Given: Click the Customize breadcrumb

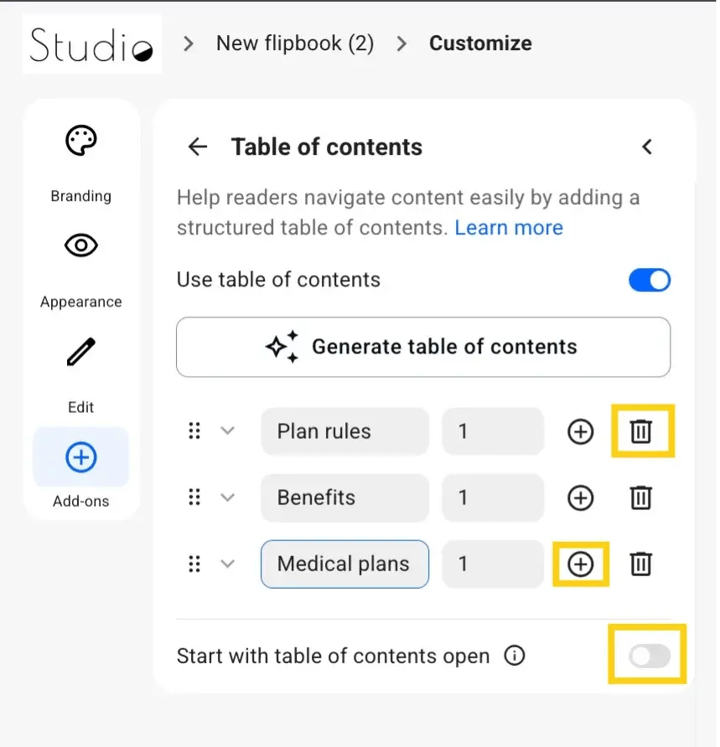Looking at the screenshot, I should (480, 43).
